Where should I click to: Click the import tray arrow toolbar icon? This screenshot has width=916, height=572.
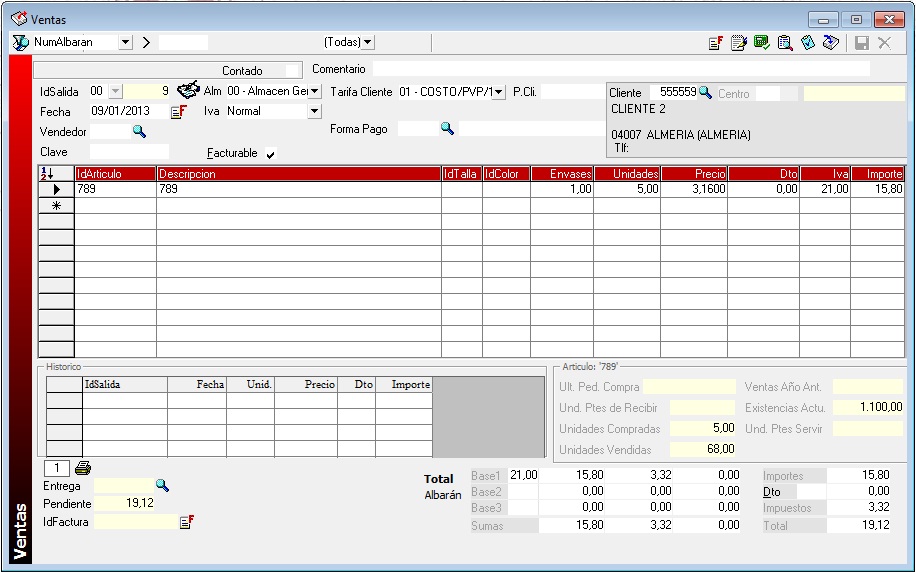click(x=831, y=43)
